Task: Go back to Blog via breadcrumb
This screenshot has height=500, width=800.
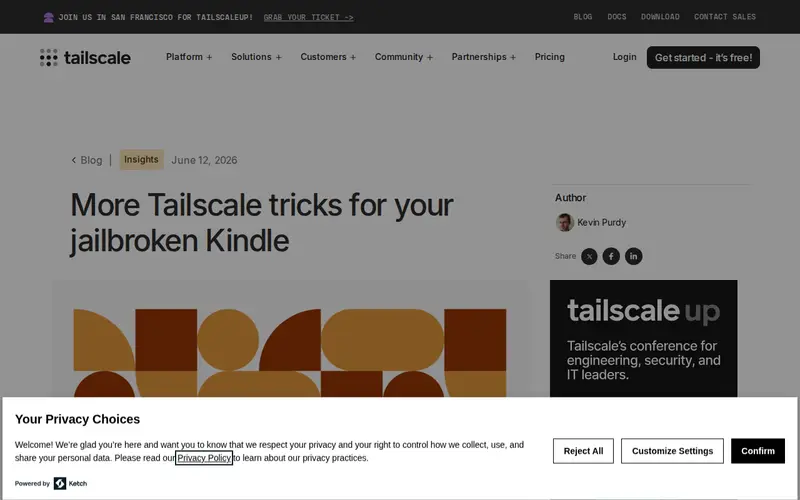Action: click(x=87, y=160)
